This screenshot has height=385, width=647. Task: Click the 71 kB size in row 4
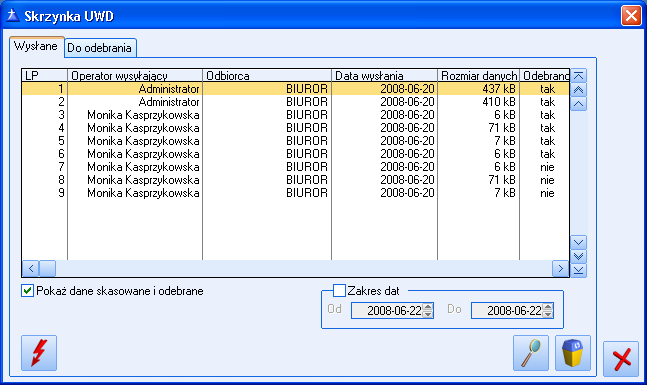[502, 128]
